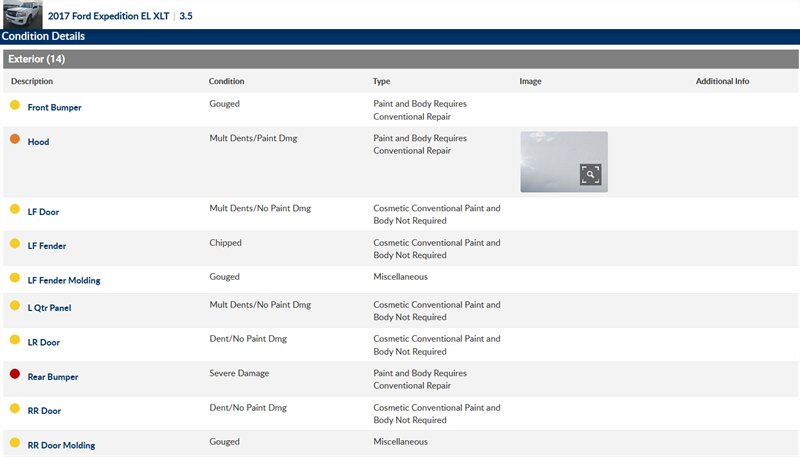Click the vehicle thumbnail in the header
This screenshot has width=800, height=457.
pos(22,14)
